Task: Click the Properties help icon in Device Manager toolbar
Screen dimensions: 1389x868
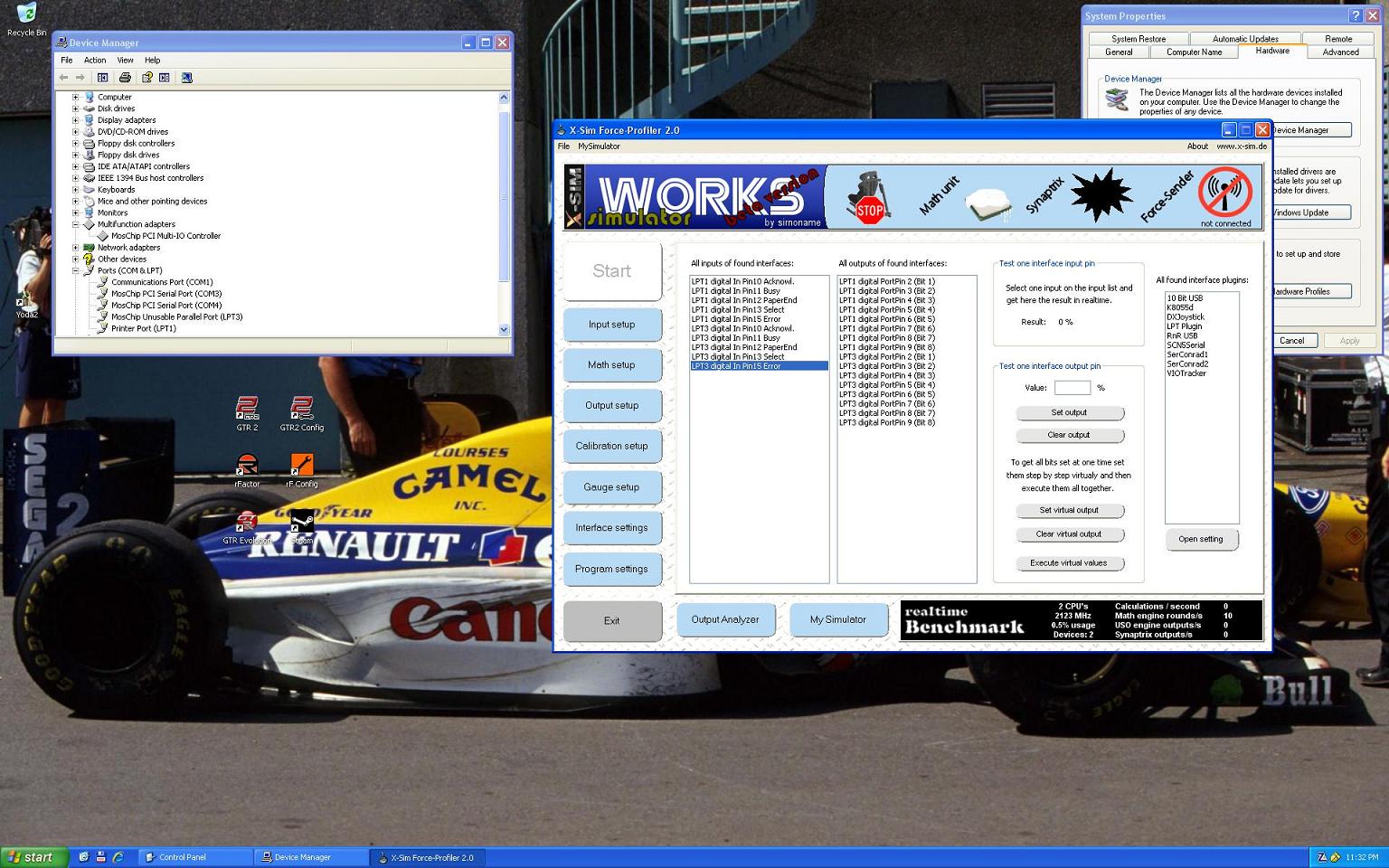Action: pos(146,78)
